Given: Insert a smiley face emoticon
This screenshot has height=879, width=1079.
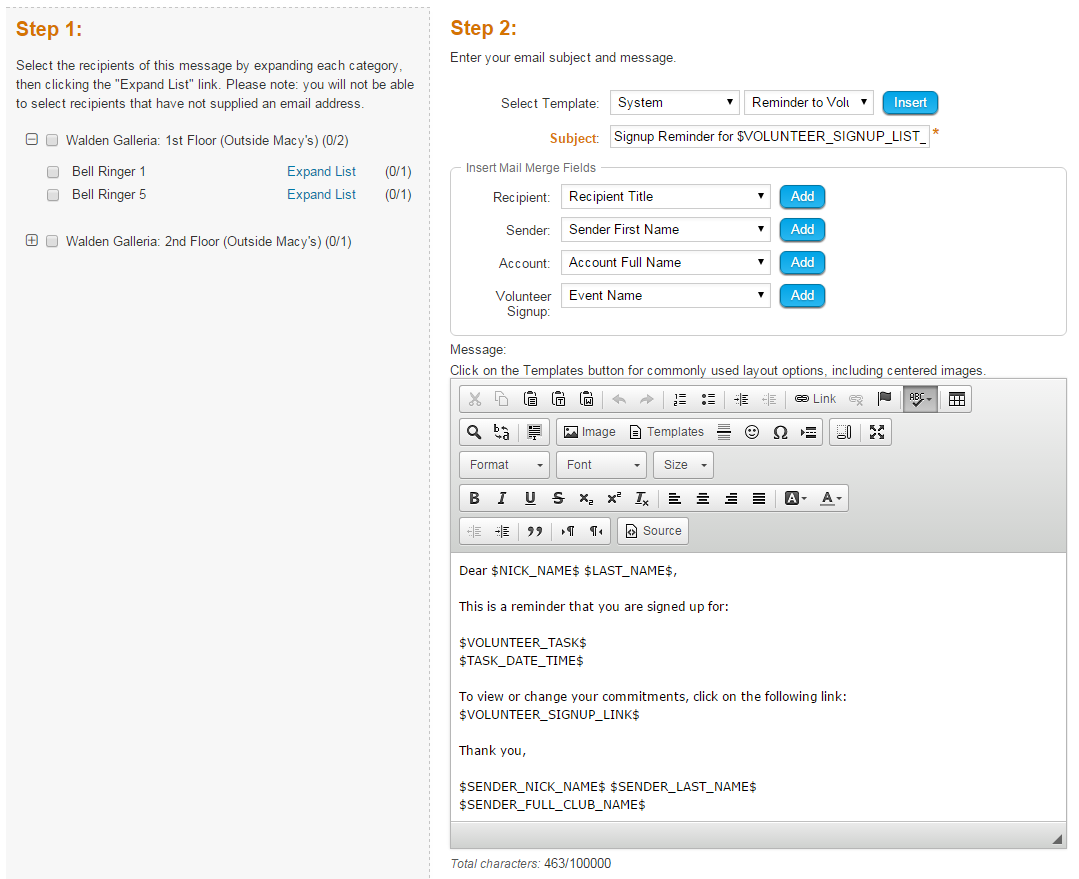Looking at the screenshot, I should [752, 432].
